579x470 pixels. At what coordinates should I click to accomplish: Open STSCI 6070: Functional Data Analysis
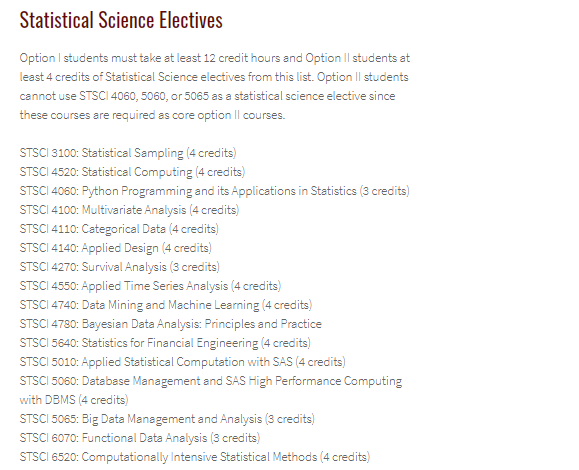pyautogui.click(x=140, y=438)
